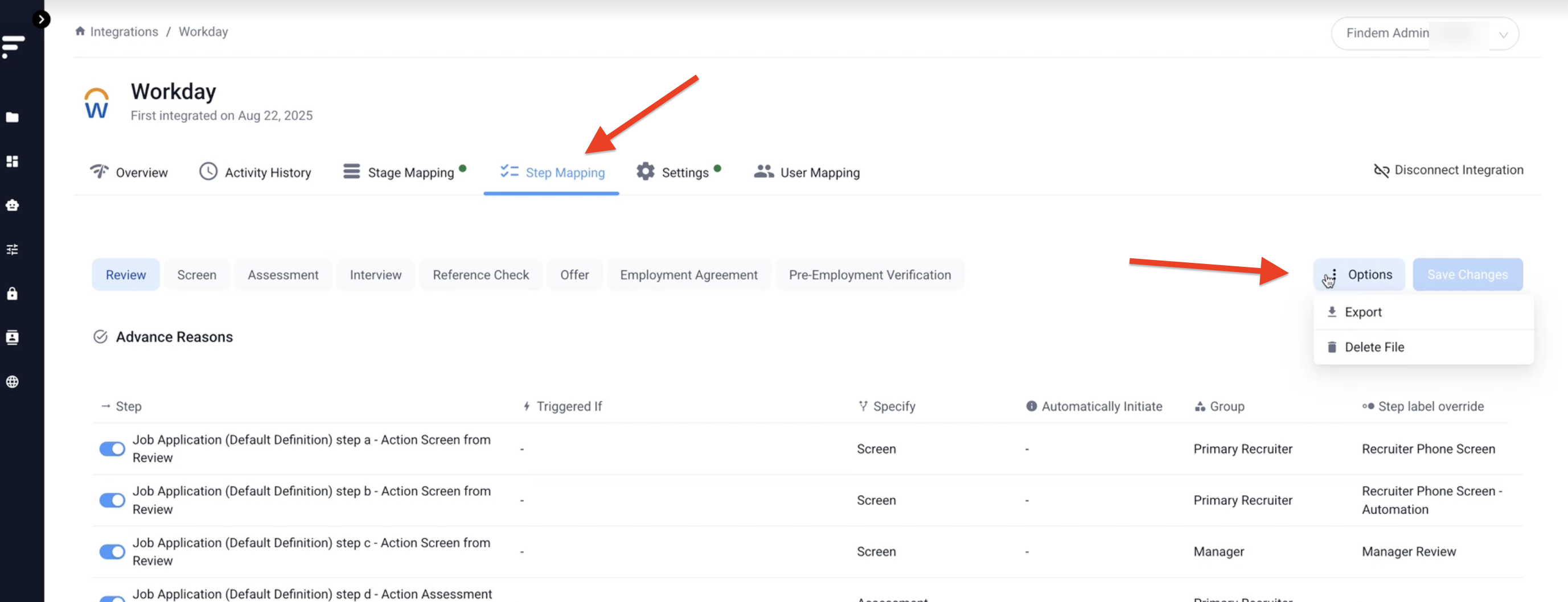Click the Findem logo in the sidebar

(13, 46)
